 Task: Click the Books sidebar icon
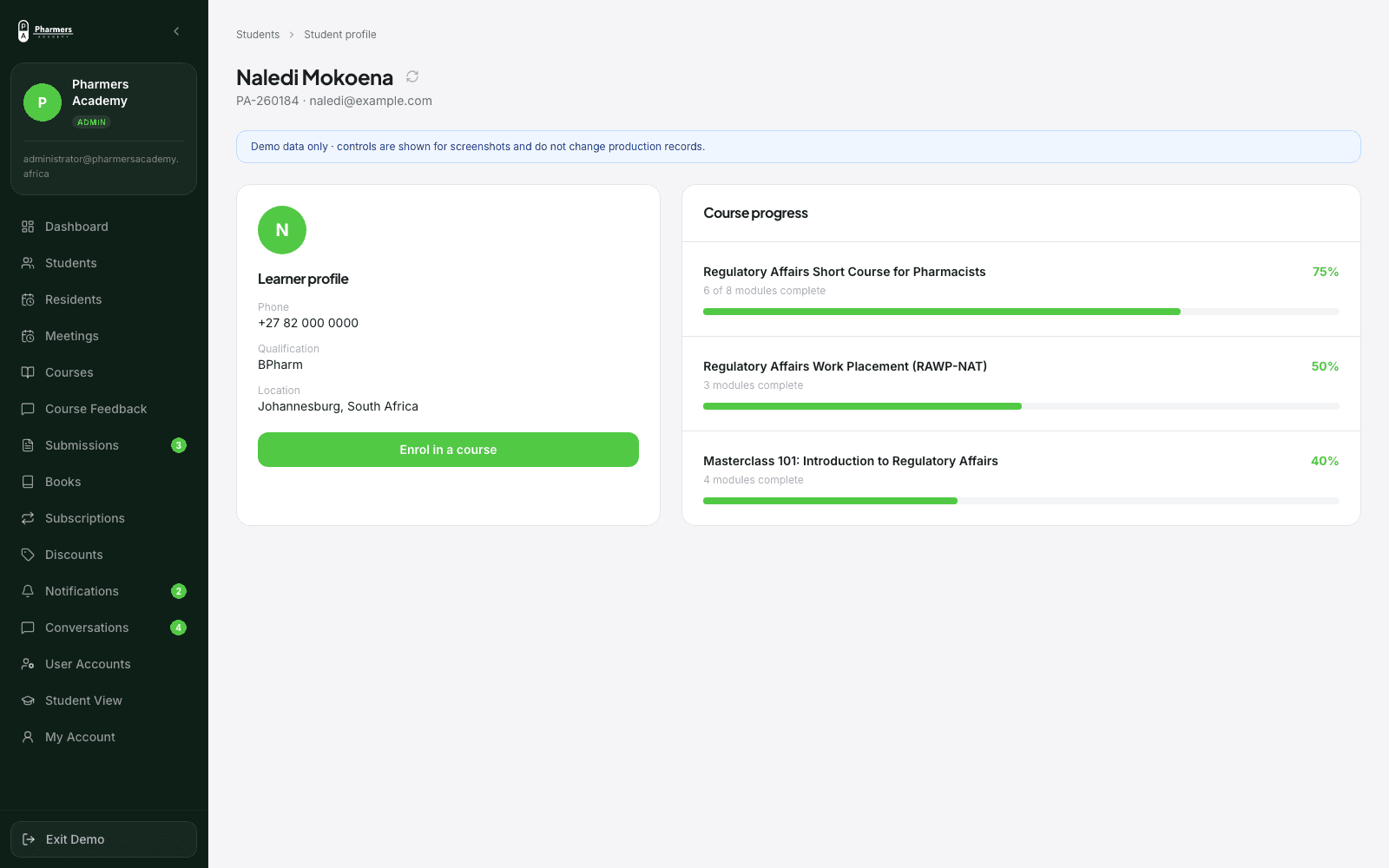click(28, 482)
